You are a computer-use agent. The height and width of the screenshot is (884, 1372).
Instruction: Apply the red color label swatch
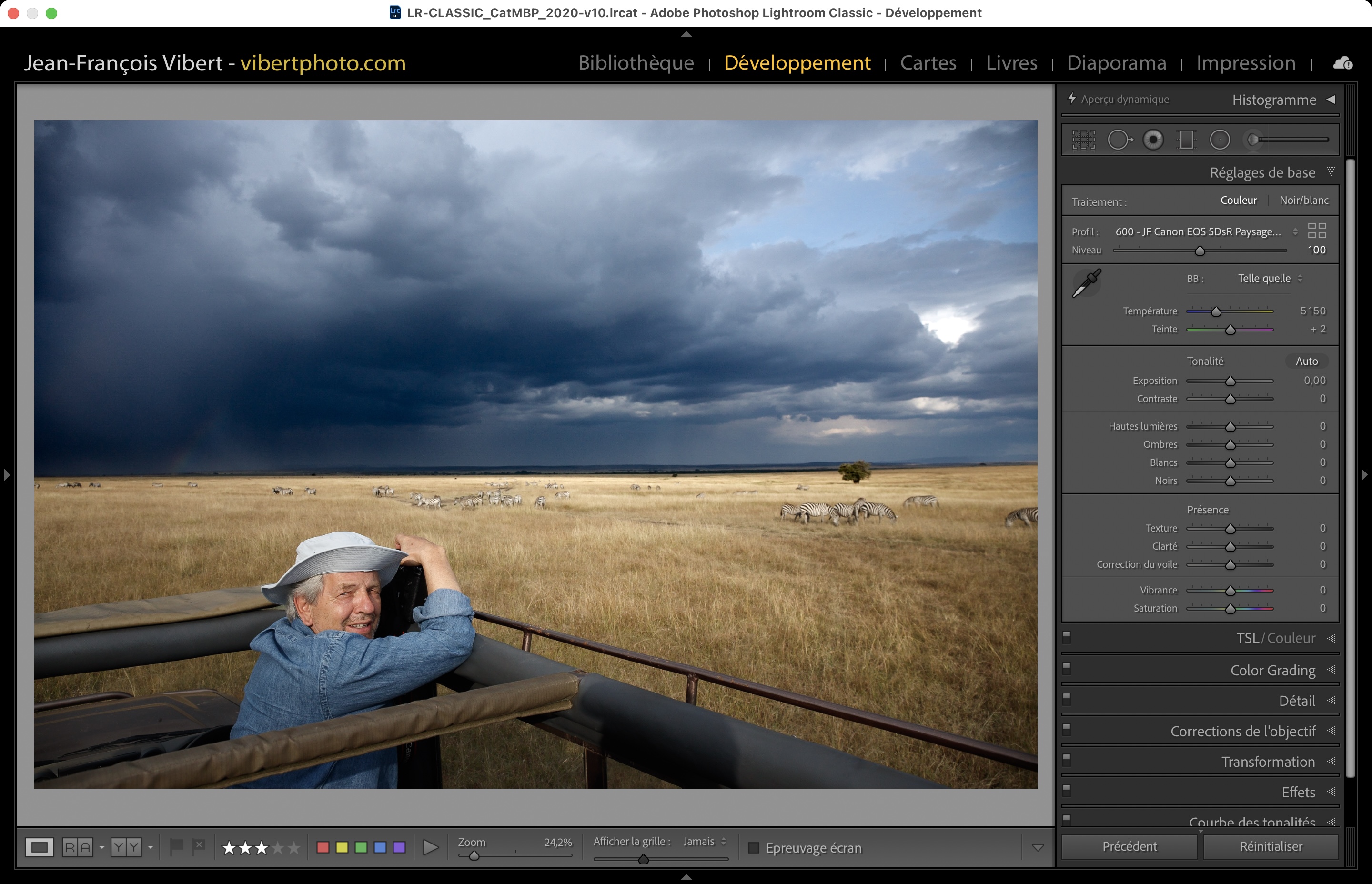[x=323, y=847]
